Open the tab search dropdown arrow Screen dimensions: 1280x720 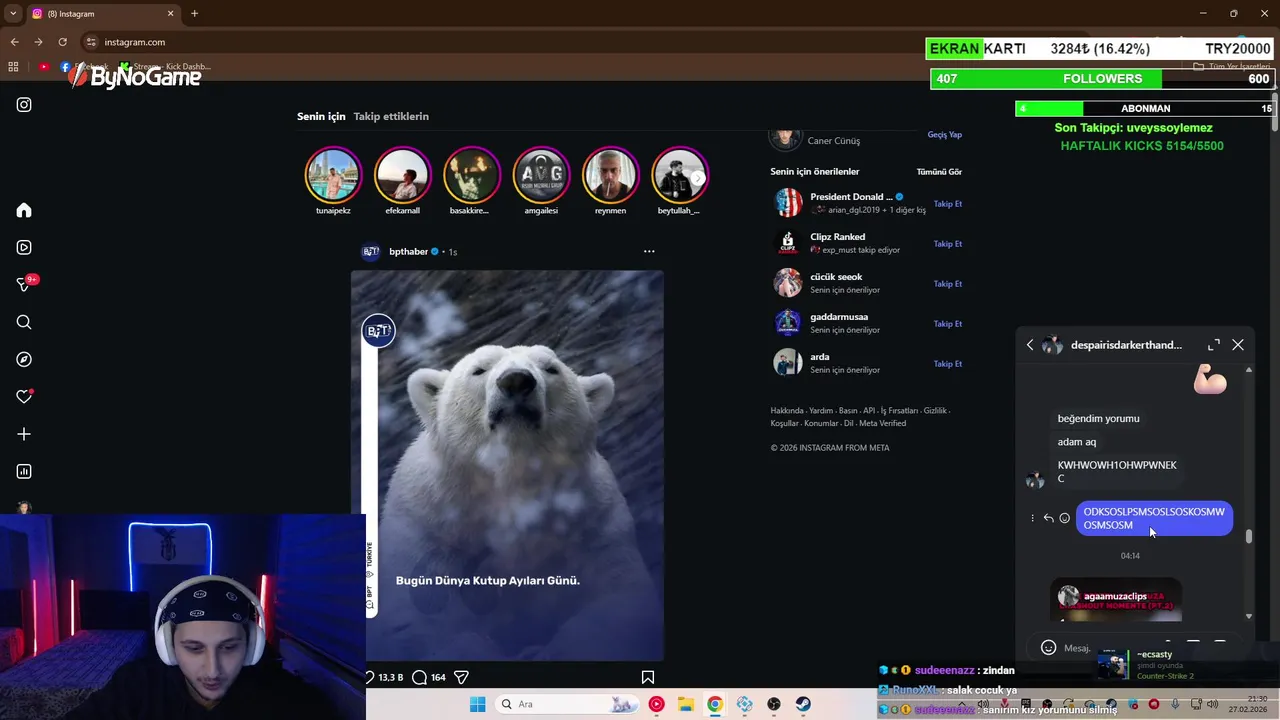point(13,14)
